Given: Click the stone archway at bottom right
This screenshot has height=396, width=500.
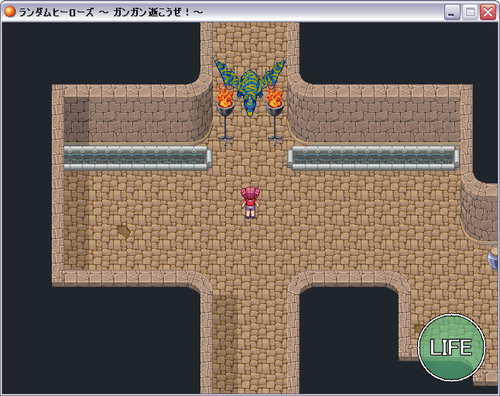Looking at the screenshot, I should 350,283.
